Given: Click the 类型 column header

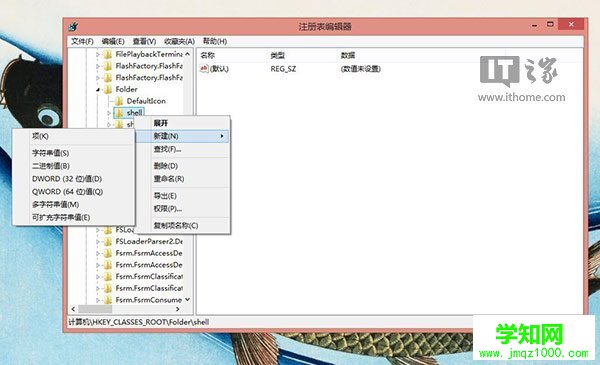Looking at the screenshot, I should click(x=277, y=55).
